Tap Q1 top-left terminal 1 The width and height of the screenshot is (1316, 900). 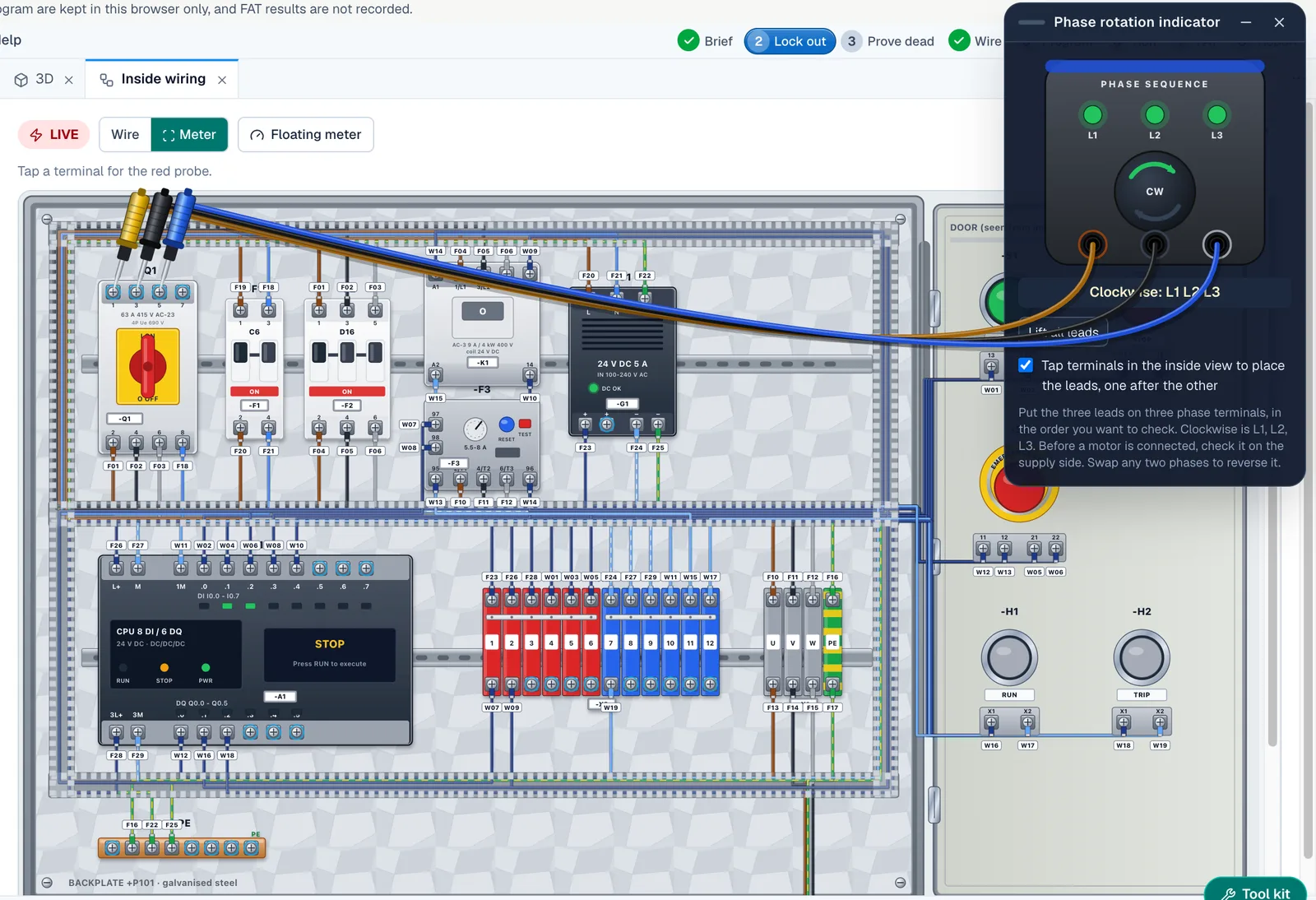click(x=114, y=292)
